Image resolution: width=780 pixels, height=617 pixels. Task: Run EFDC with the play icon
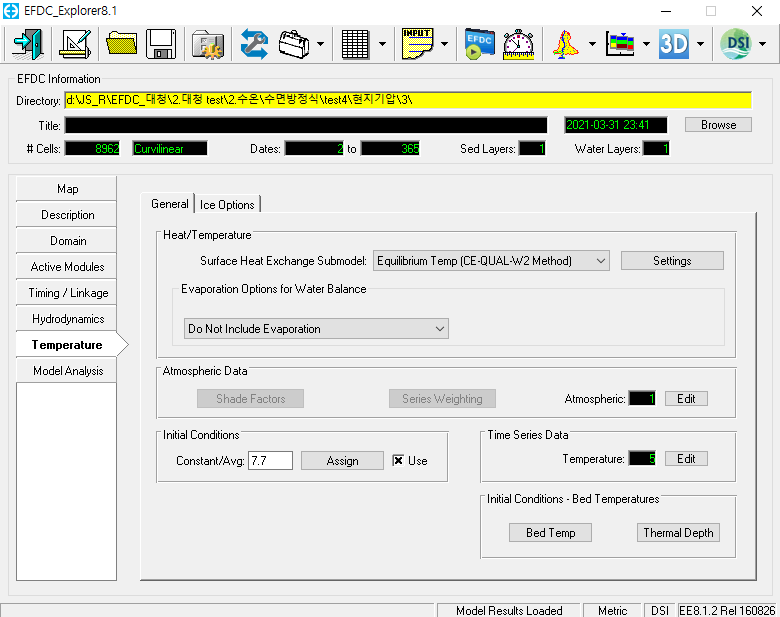tap(480, 44)
